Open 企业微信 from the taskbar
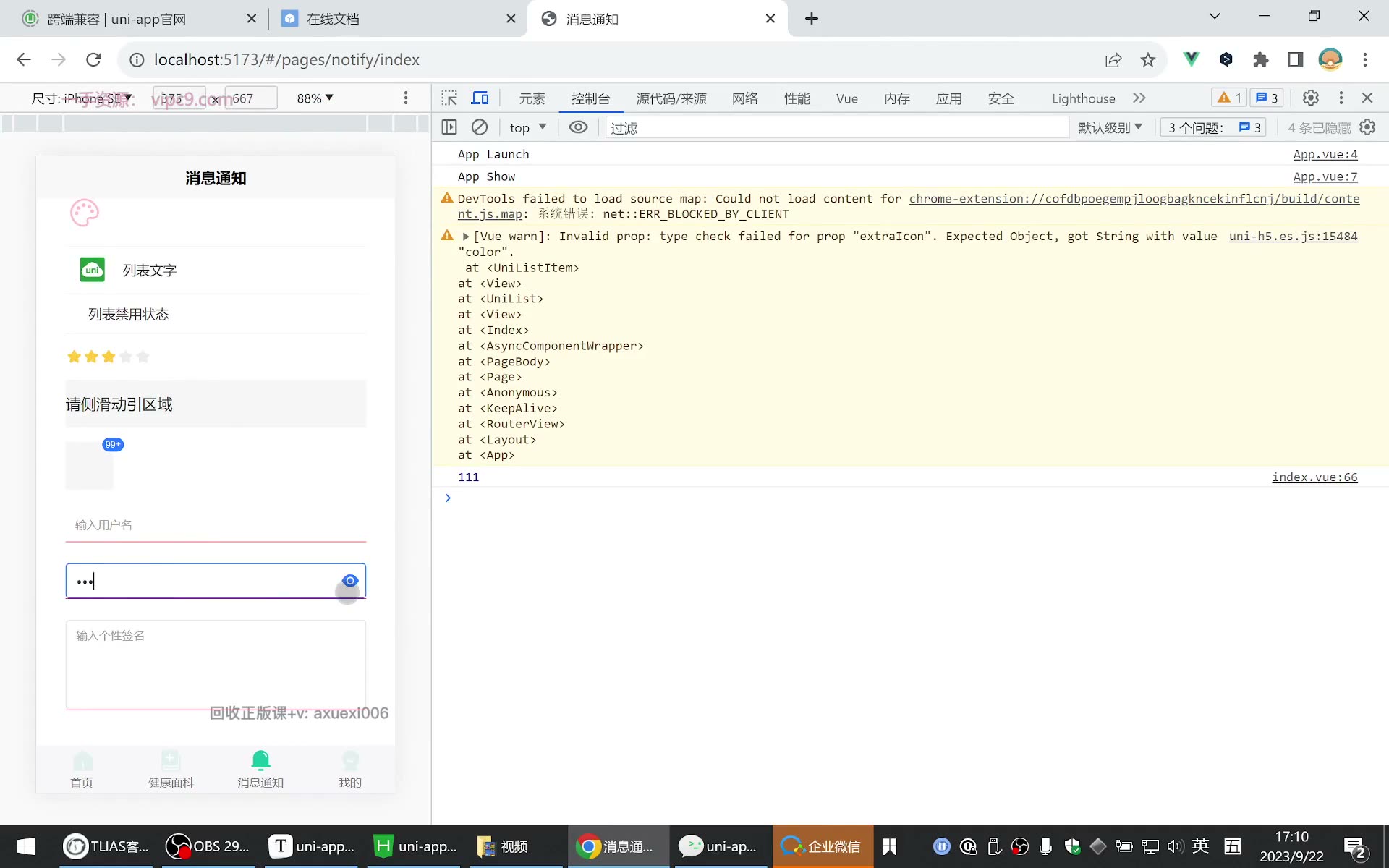Screen dimensions: 1389x868 (822, 846)
